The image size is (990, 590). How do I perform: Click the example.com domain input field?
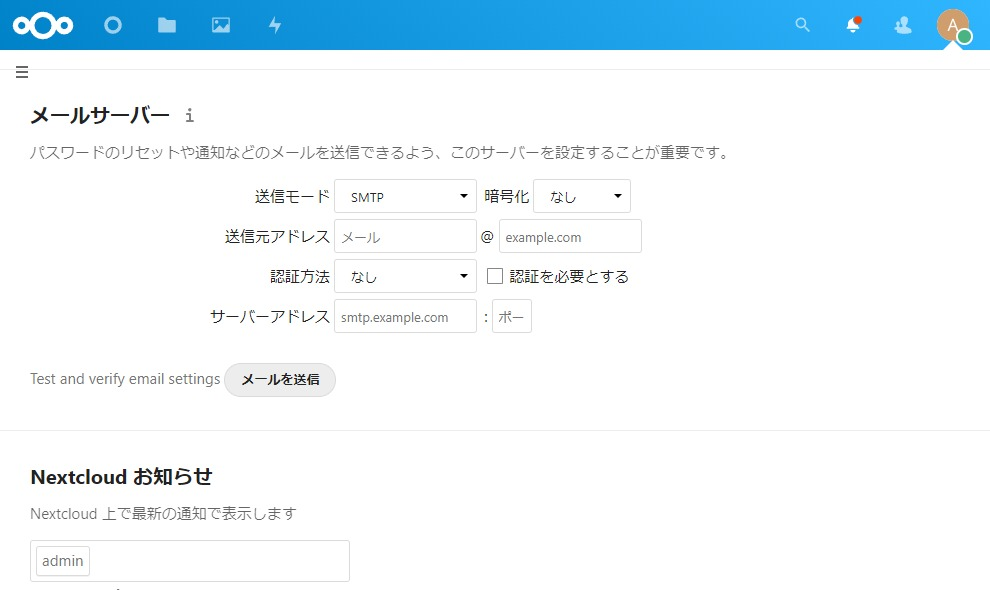click(570, 236)
